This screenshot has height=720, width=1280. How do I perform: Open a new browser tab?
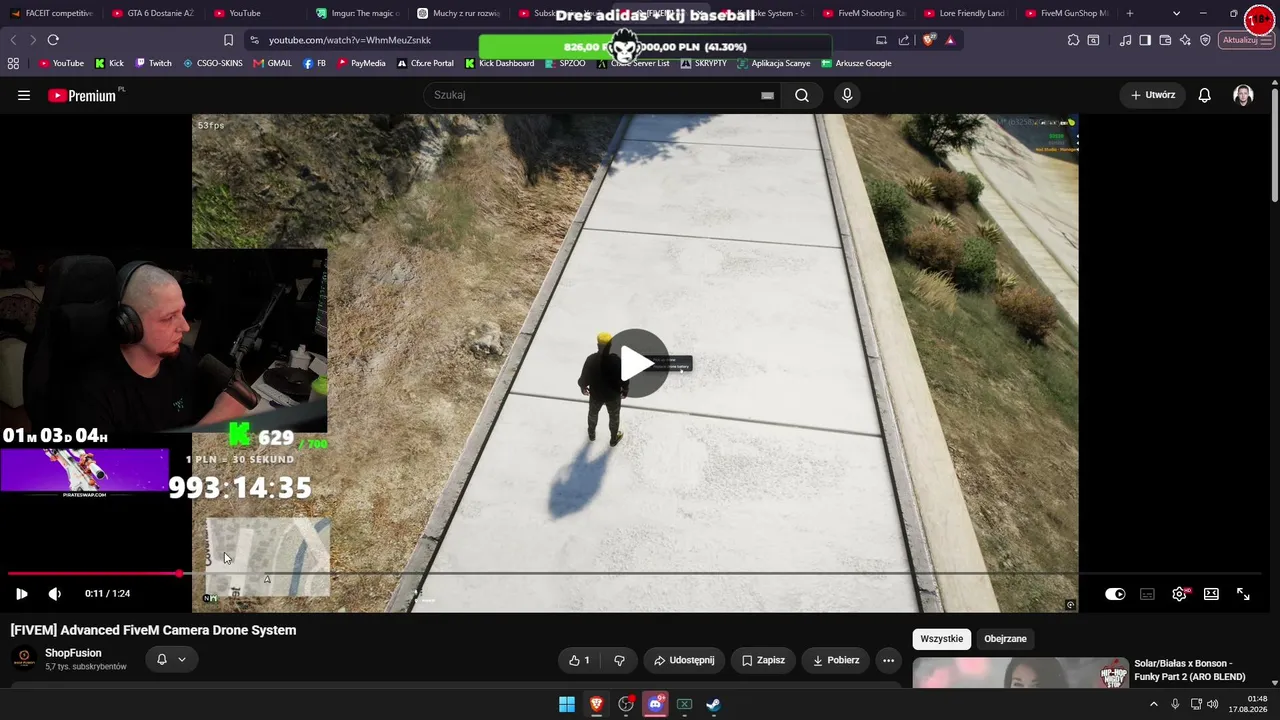point(1130,14)
